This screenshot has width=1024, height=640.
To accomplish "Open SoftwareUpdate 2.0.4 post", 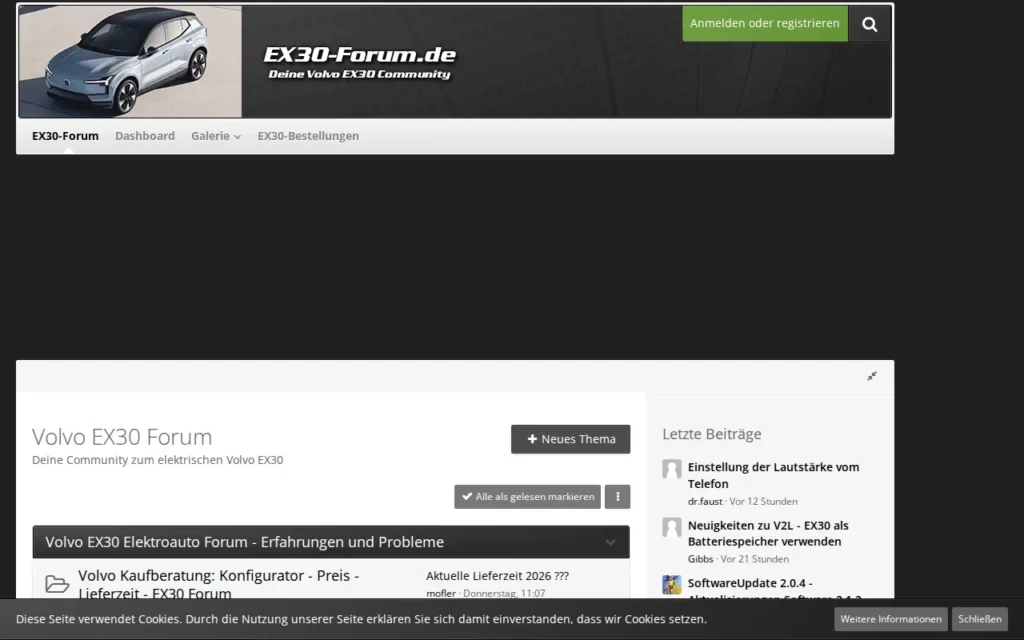I will (x=775, y=589).
